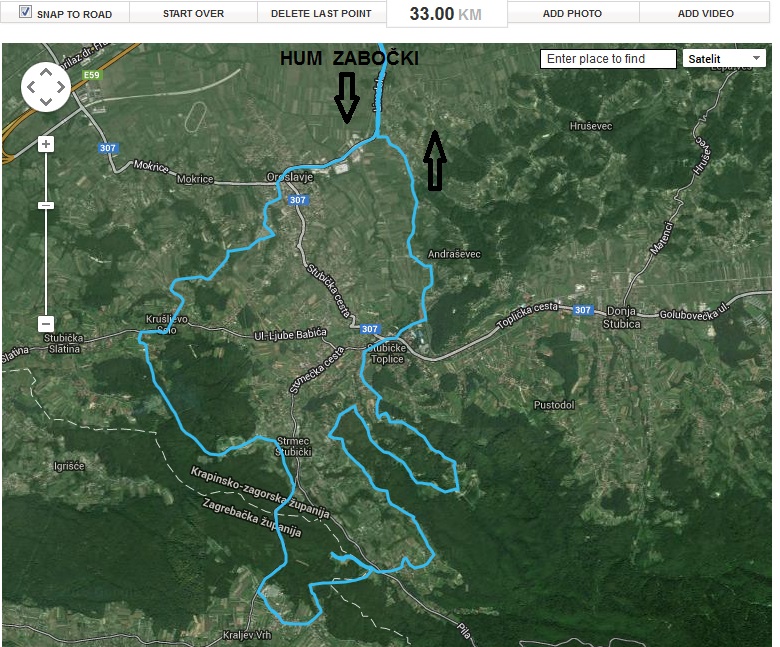Pan the map up with the arrow control
This screenshot has width=780, height=647.
(45, 72)
